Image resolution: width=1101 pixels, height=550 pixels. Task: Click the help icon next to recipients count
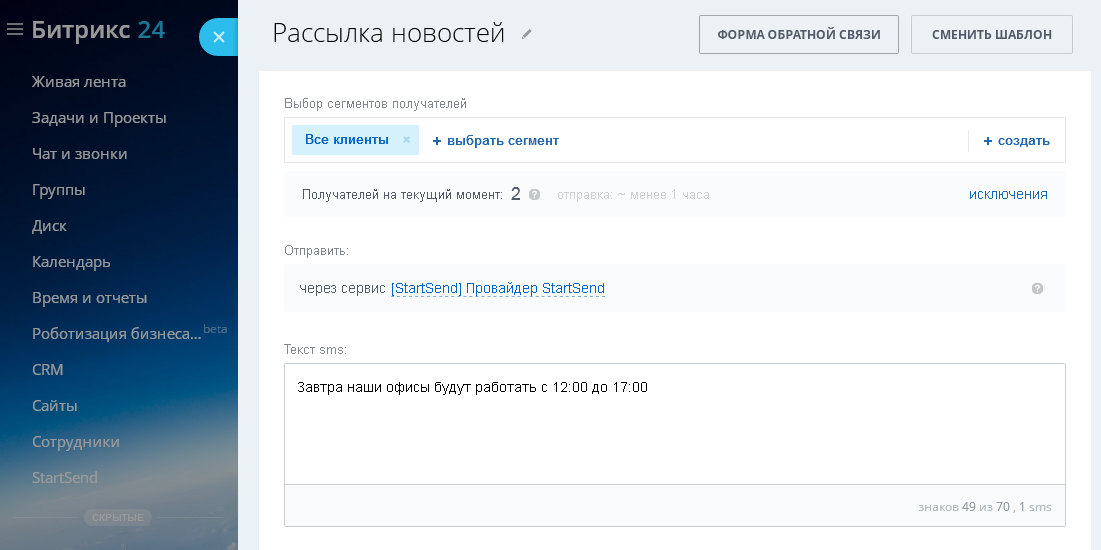pos(534,195)
